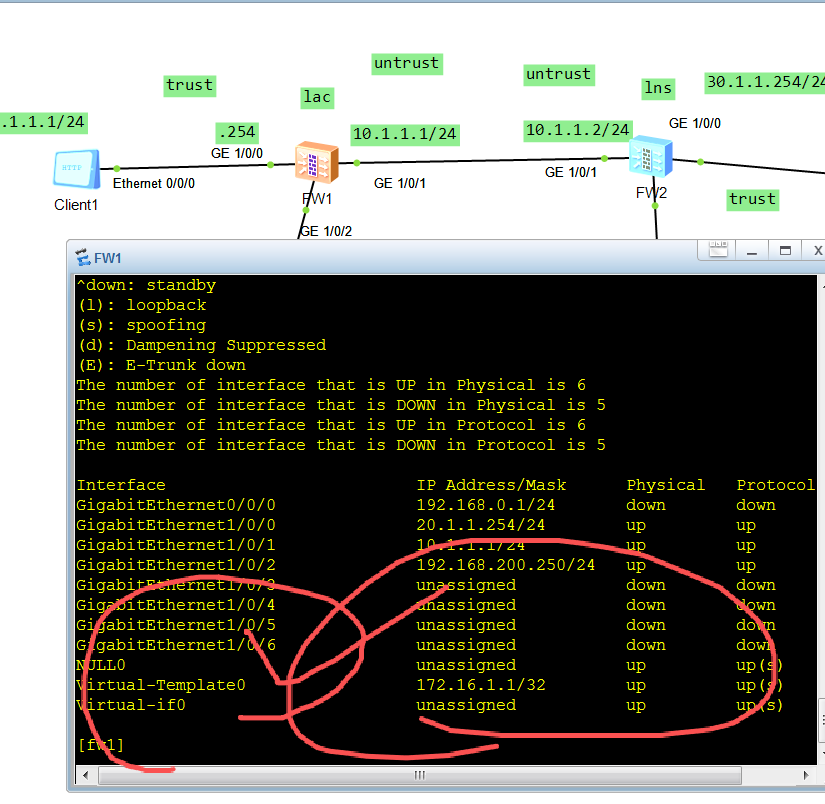This screenshot has height=804, width=825.
Task: Click the 'trust' label below FW2
Action: click(752, 199)
